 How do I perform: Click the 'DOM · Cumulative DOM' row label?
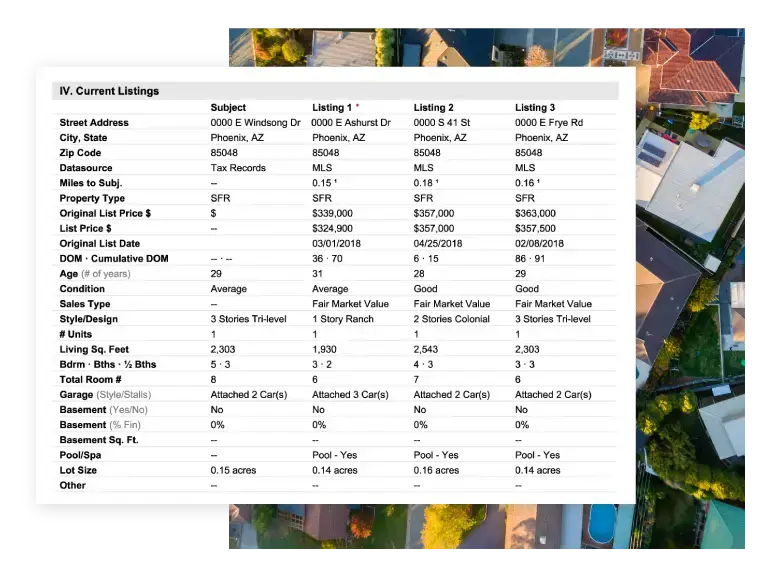click(114, 259)
